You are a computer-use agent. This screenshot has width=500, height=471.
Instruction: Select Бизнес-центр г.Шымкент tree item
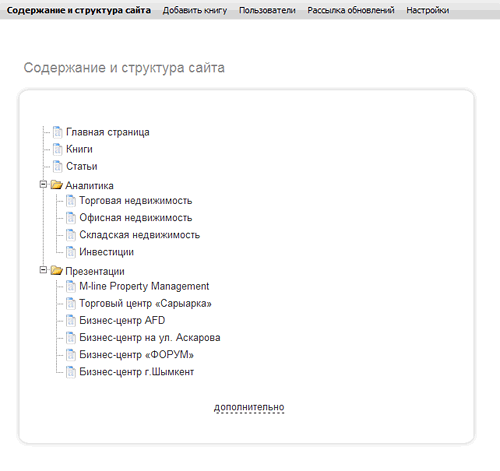[136, 372]
